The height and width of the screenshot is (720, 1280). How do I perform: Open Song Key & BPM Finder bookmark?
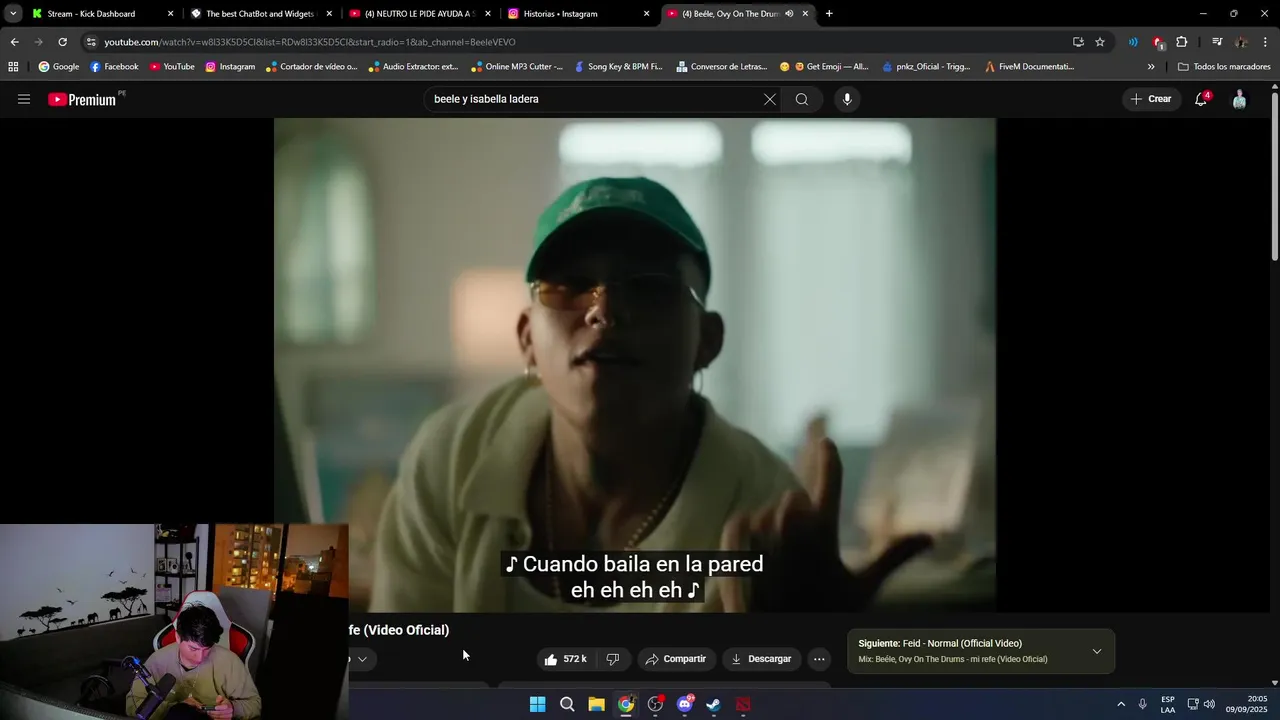pyautogui.click(x=618, y=67)
